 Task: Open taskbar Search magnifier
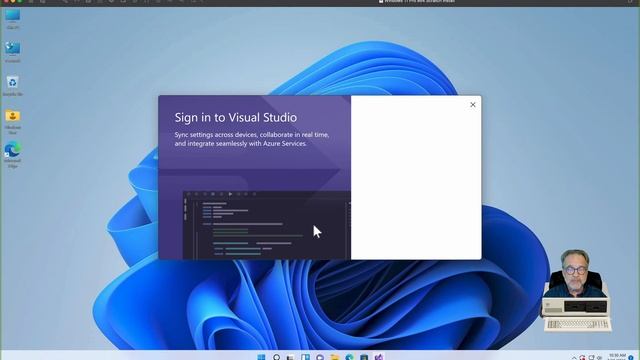pyautogui.click(x=276, y=357)
